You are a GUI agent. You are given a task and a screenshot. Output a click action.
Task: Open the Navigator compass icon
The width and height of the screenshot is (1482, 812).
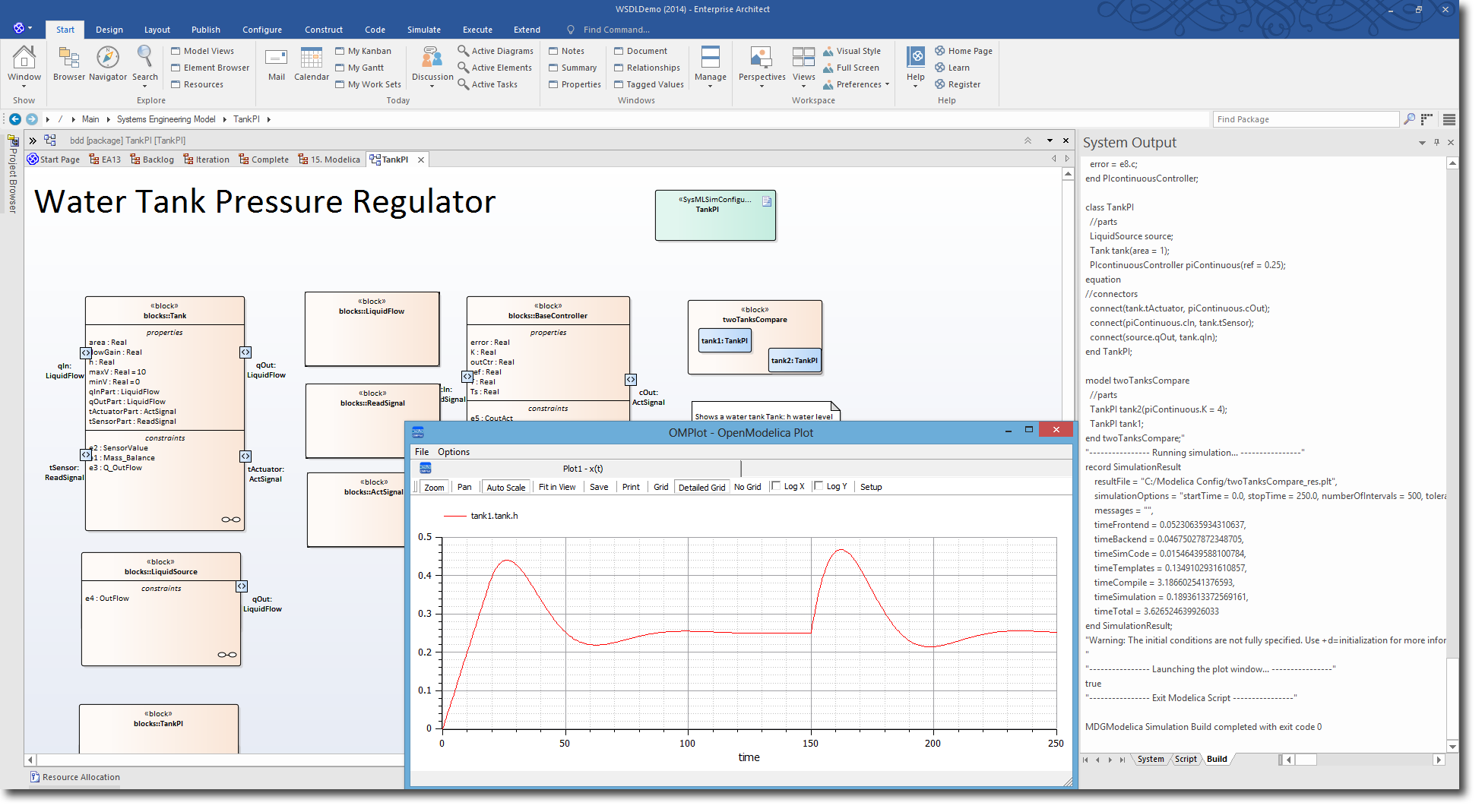coord(108,58)
